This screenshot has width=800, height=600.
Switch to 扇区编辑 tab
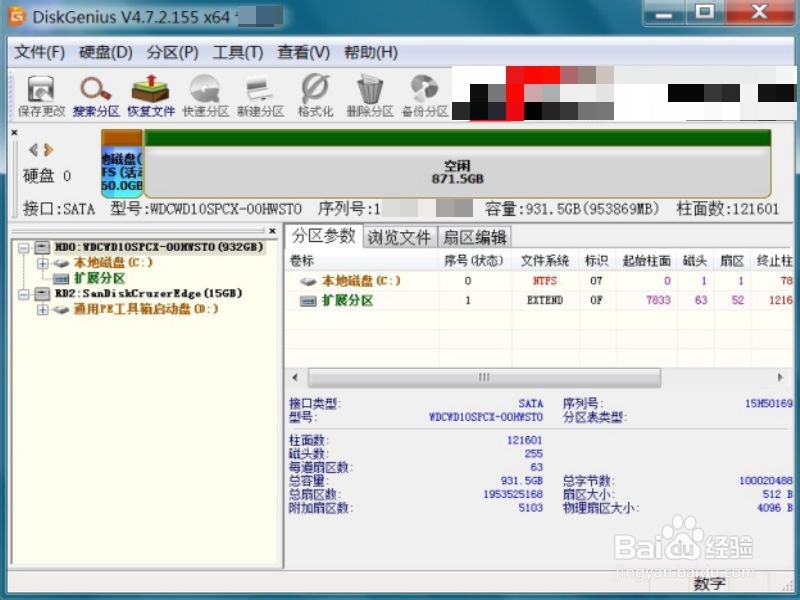[x=474, y=237]
